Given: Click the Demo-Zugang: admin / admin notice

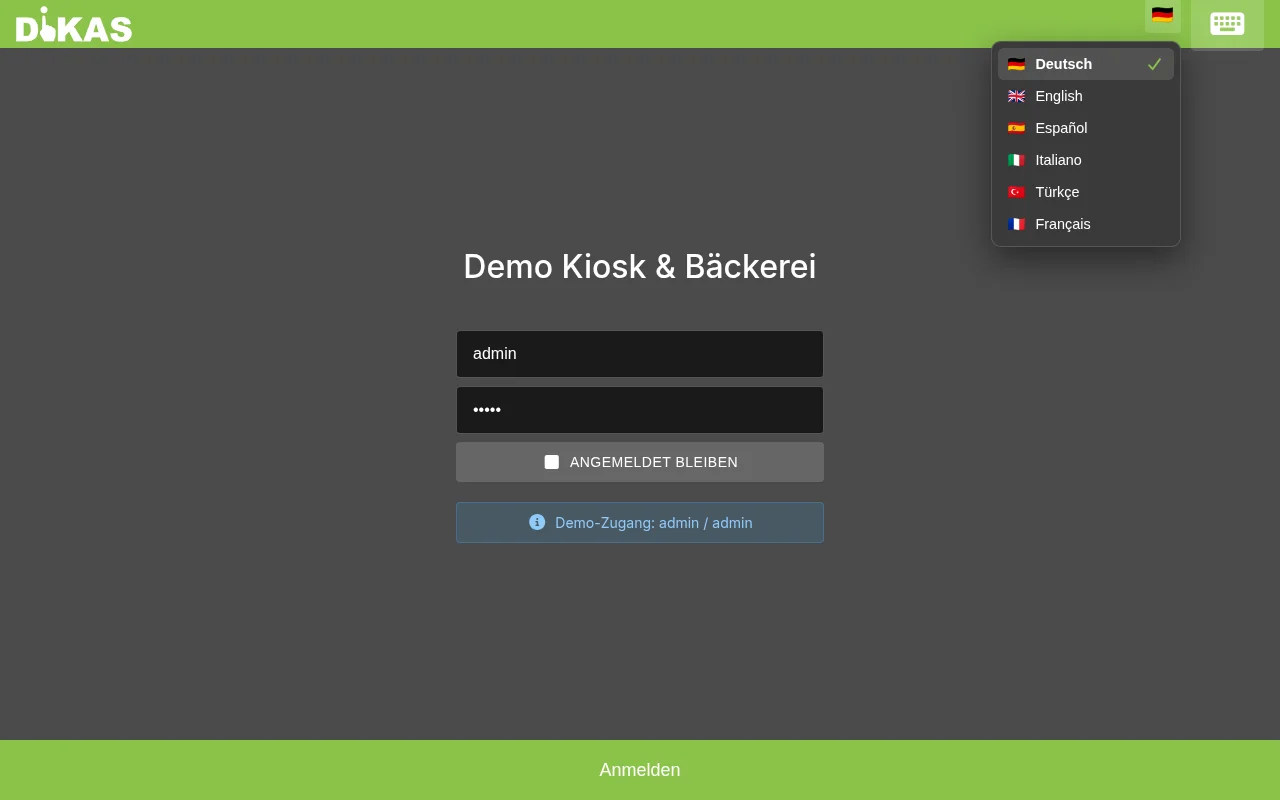Looking at the screenshot, I should (x=640, y=522).
